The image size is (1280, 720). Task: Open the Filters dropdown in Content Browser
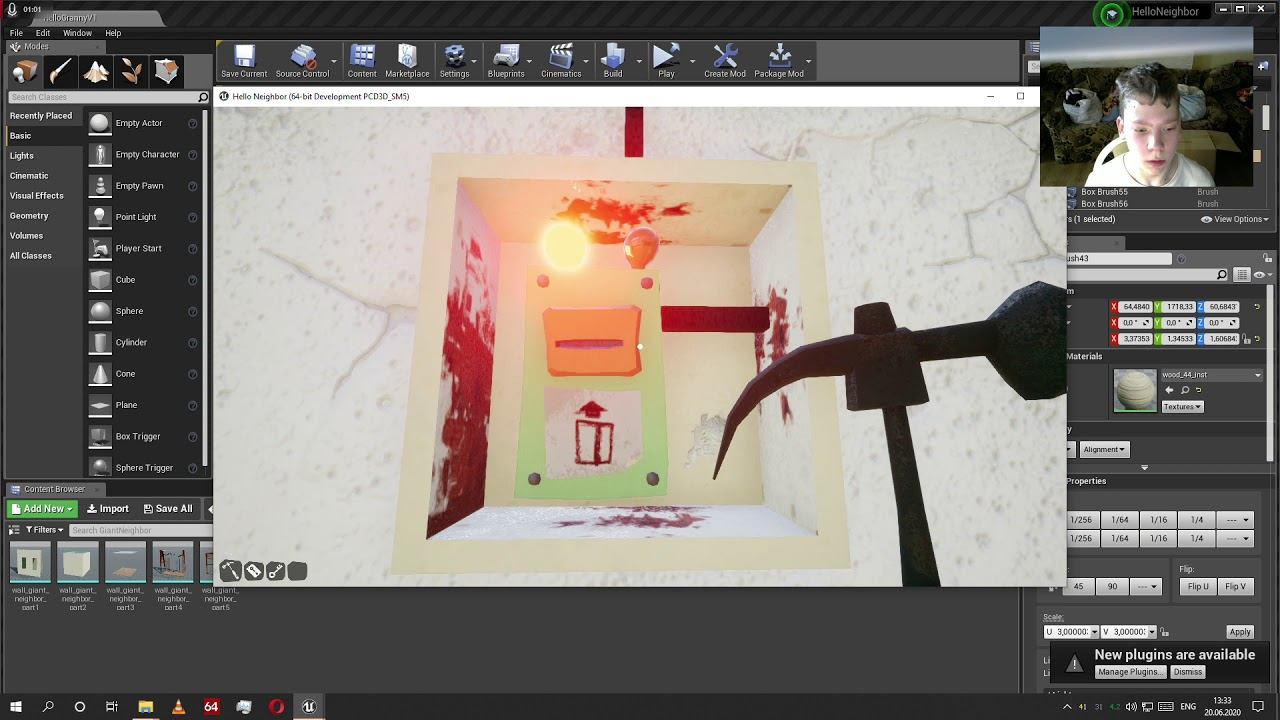pyautogui.click(x=44, y=530)
